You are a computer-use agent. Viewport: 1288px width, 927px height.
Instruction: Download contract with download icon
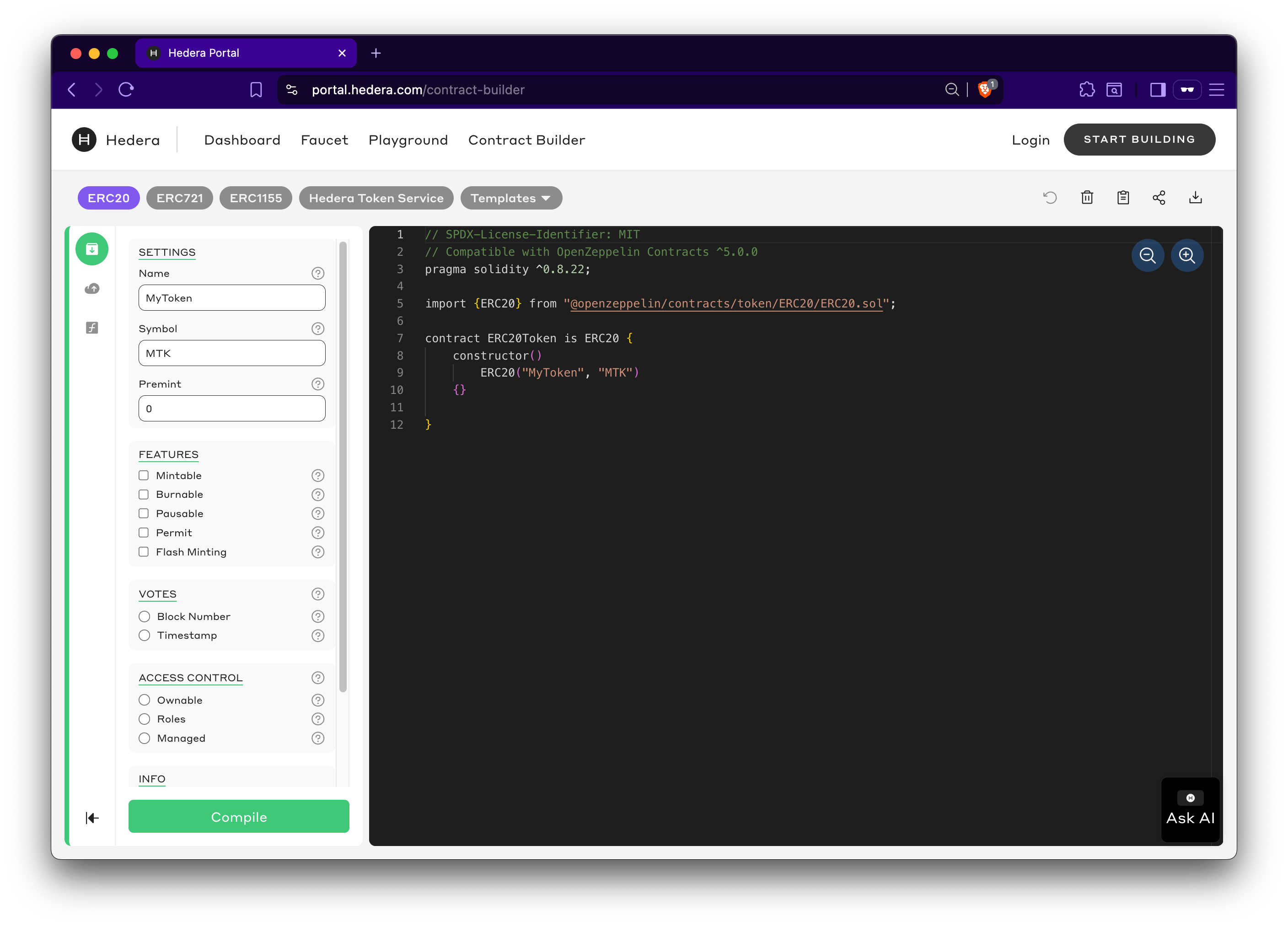(x=1196, y=198)
